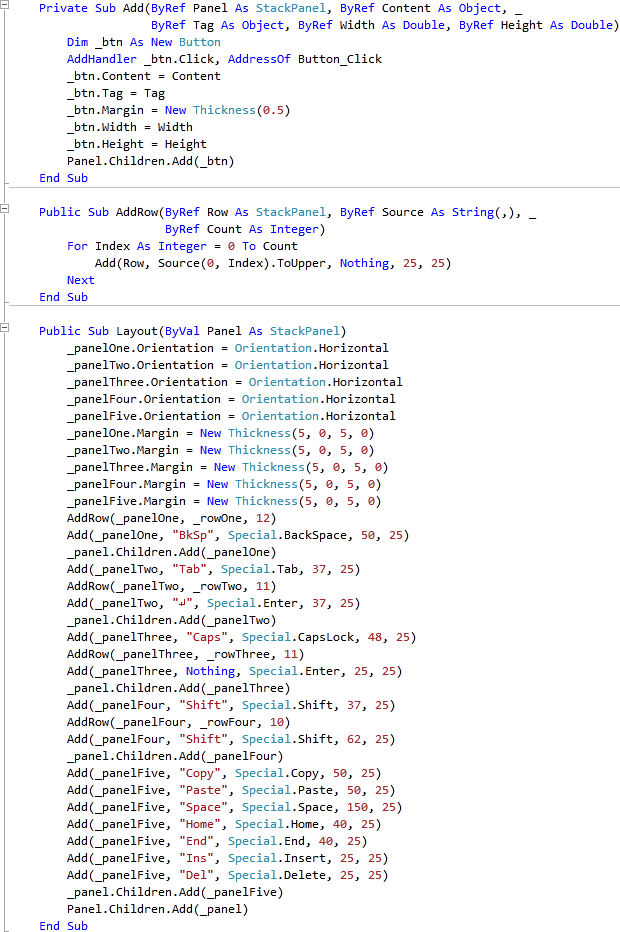
Task: Click 'ByRef Count As Integer' parameter text
Action: [242, 229]
